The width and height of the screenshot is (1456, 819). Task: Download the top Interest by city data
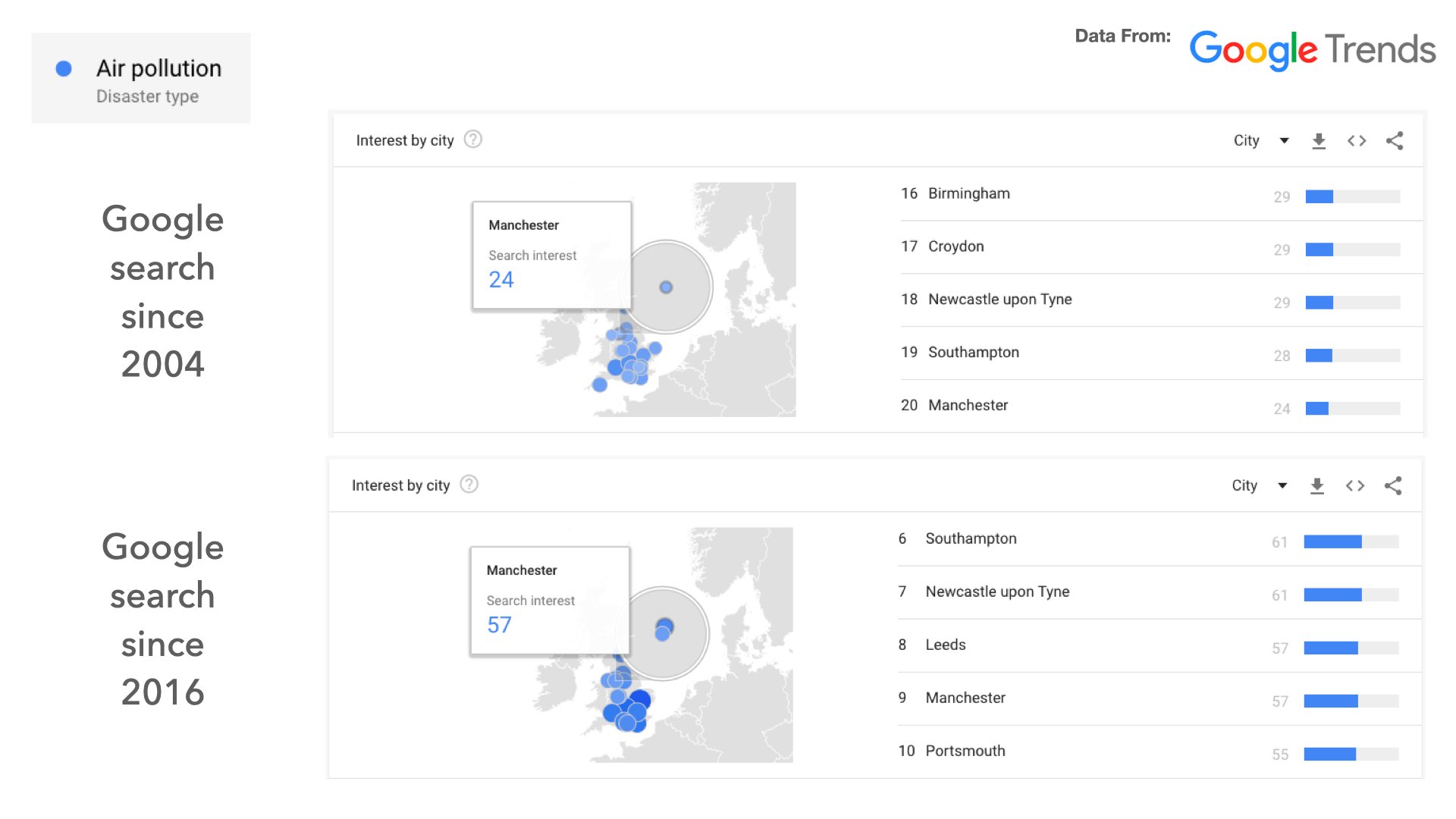(1319, 141)
